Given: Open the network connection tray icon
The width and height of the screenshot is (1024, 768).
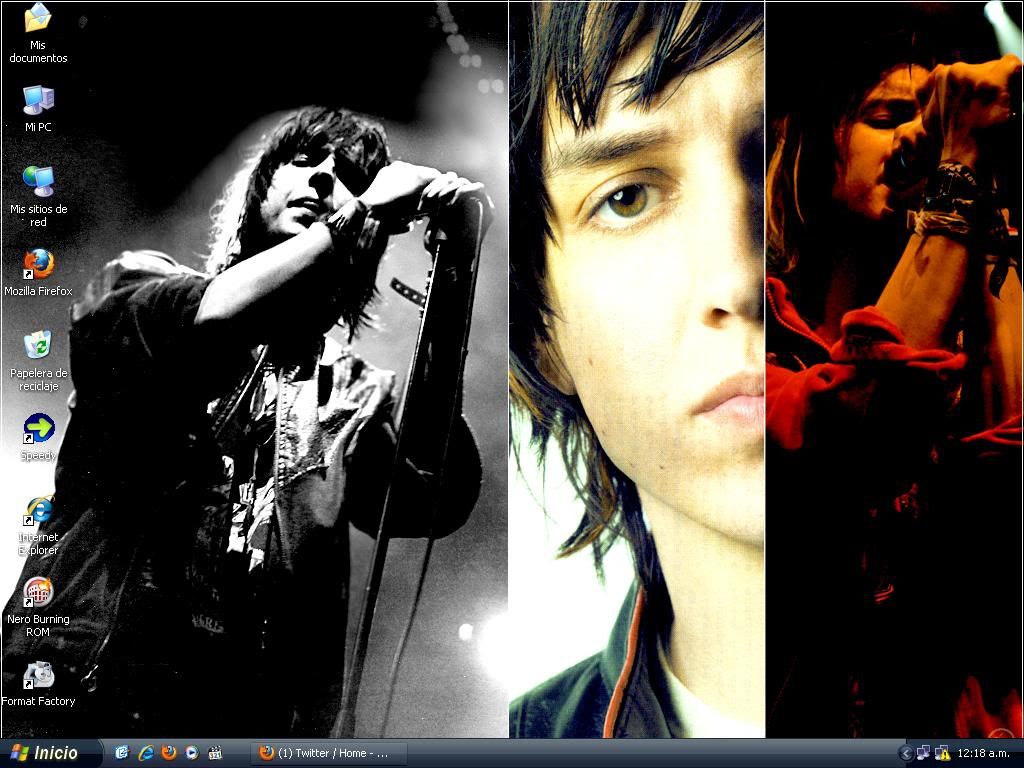Looking at the screenshot, I should tap(923, 753).
